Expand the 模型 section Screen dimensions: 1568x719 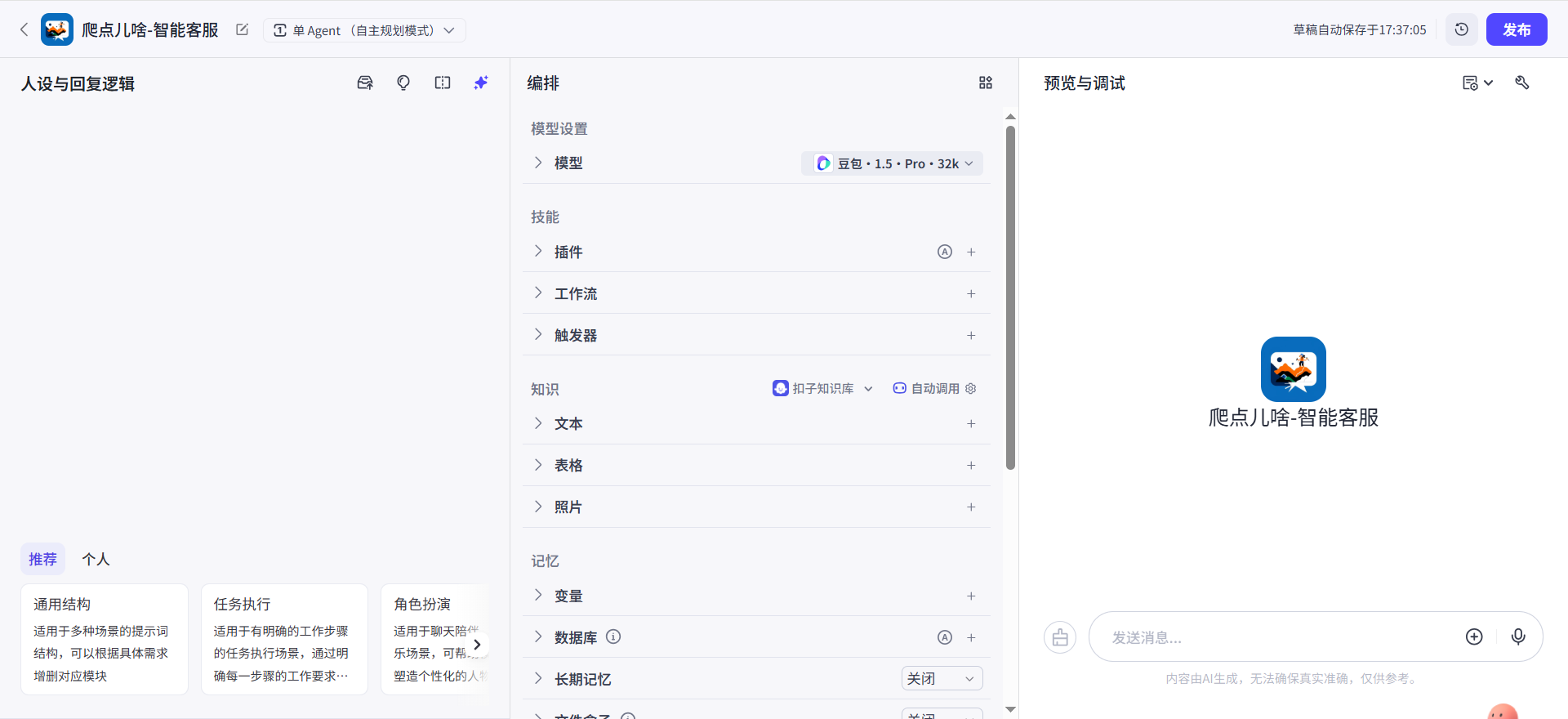[x=538, y=163]
